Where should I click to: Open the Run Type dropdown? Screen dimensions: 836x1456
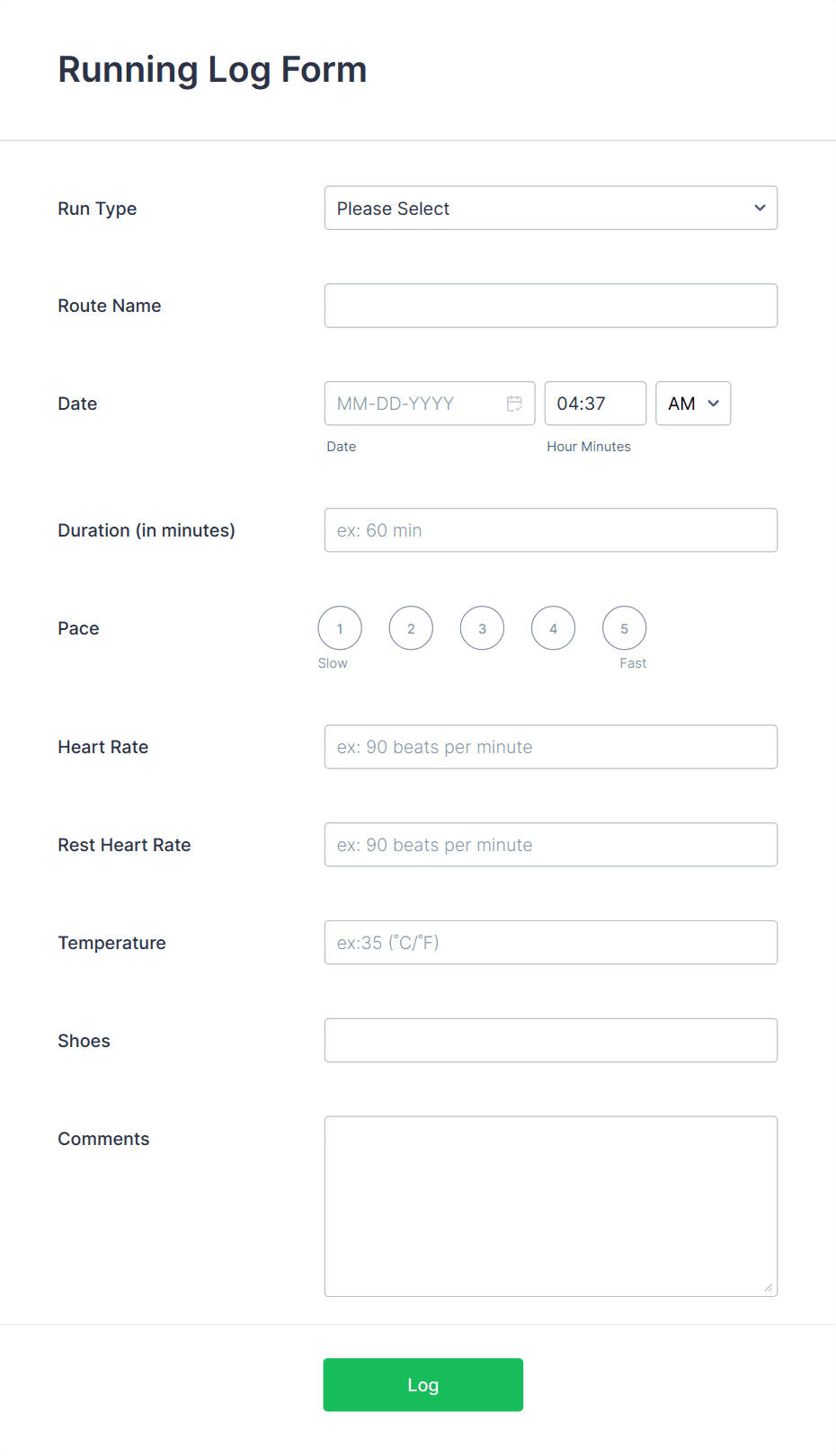tap(551, 208)
